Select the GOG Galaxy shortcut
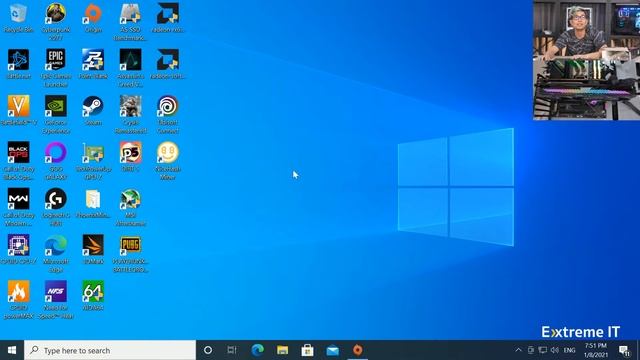The width and height of the screenshot is (640, 360). pyautogui.click(x=56, y=160)
